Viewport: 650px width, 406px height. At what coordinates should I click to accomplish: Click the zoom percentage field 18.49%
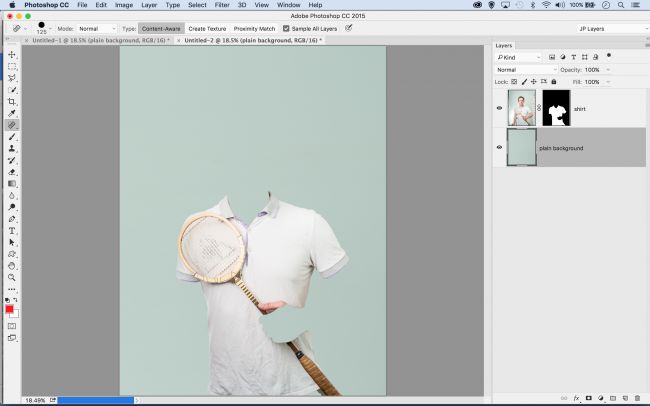click(x=35, y=400)
